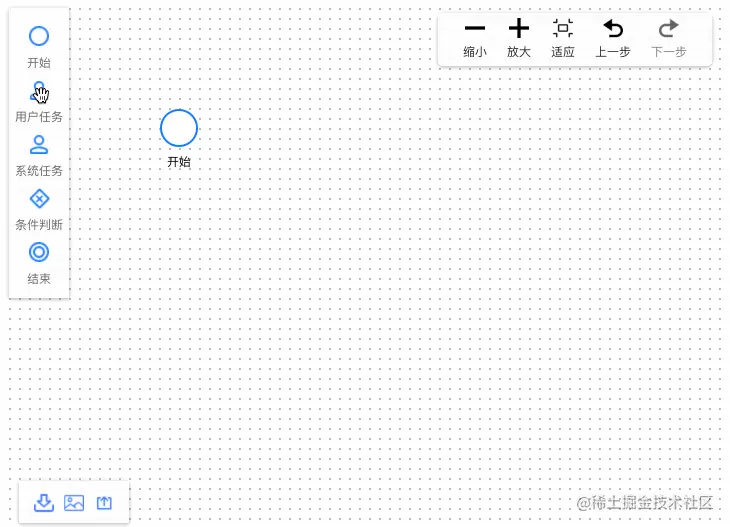
Task: Zoom in with the 放大 plus icon
Action: tap(519, 28)
